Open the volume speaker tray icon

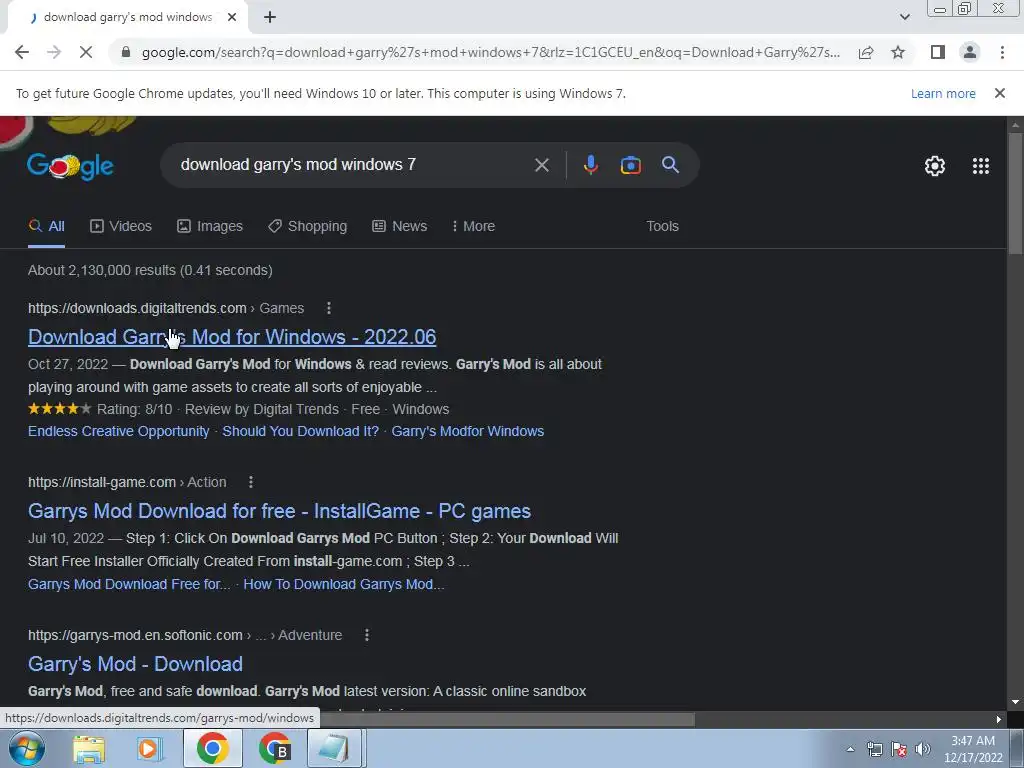[x=922, y=749]
